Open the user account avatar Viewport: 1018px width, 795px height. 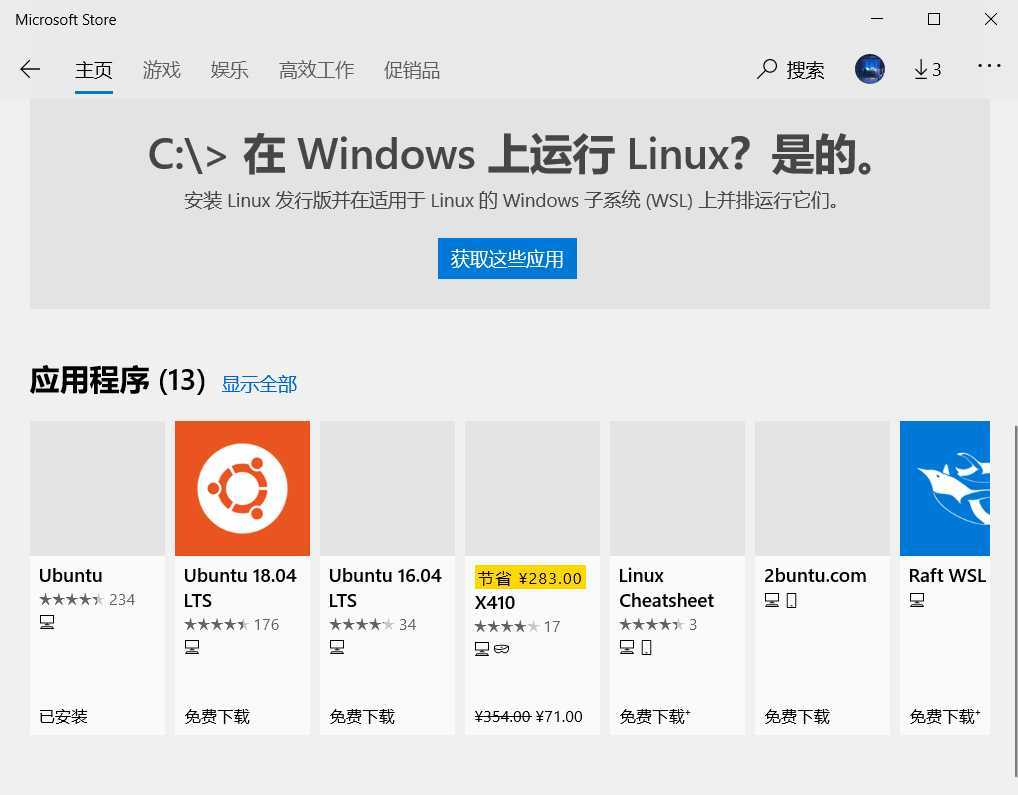[x=869, y=69]
